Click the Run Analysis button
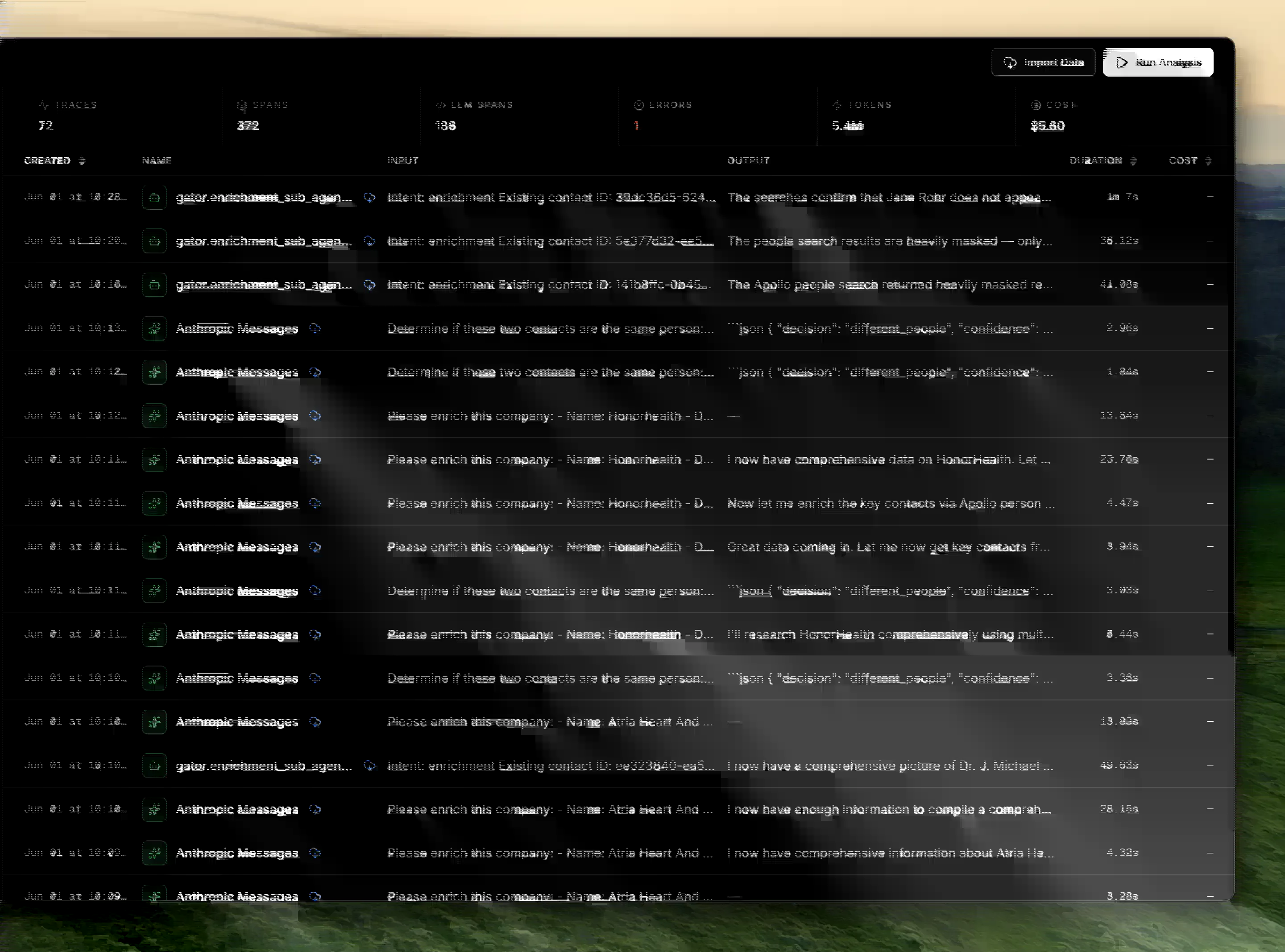This screenshot has height=952, width=1285. tap(1158, 62)
